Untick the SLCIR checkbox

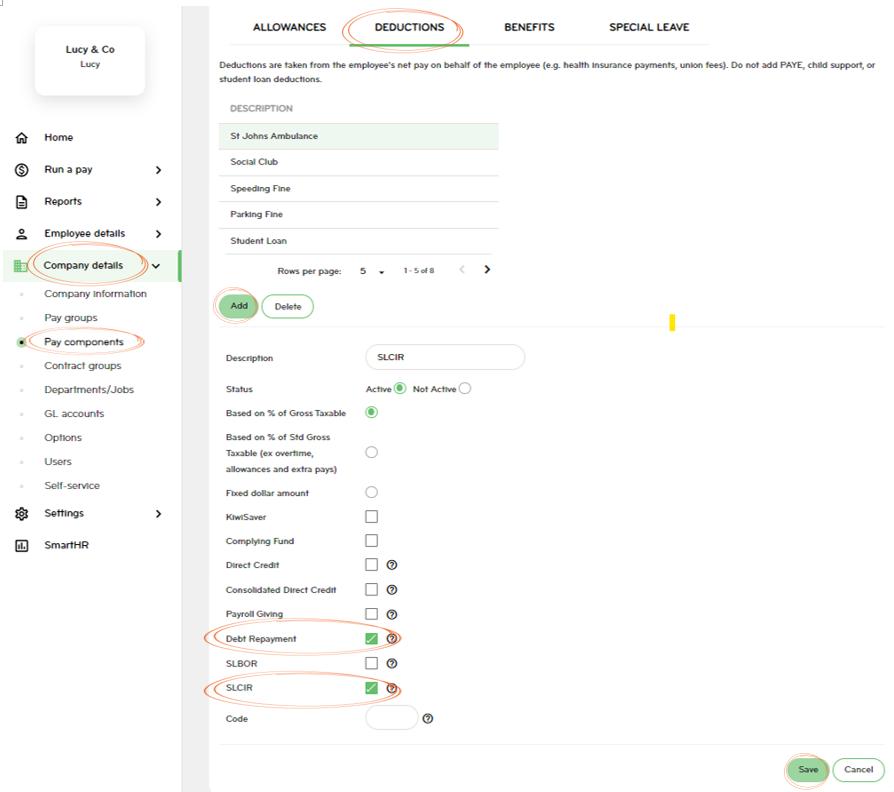pos(371,687)
